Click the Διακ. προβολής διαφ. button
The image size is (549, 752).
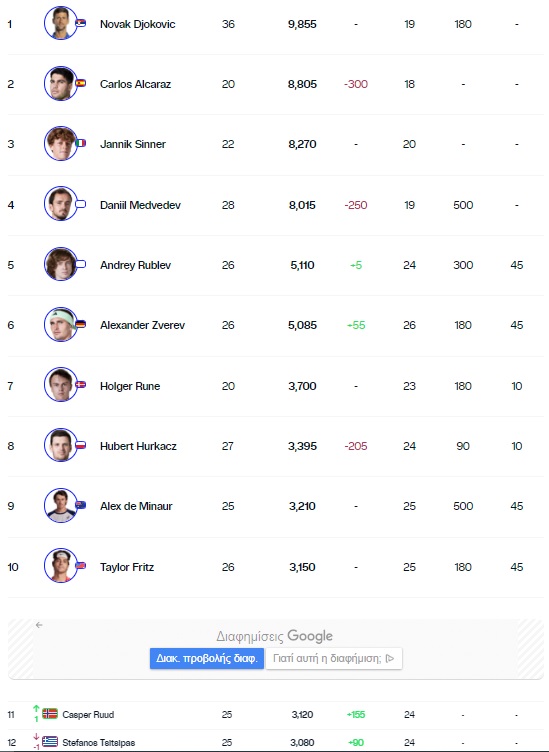tap(207, 658)
